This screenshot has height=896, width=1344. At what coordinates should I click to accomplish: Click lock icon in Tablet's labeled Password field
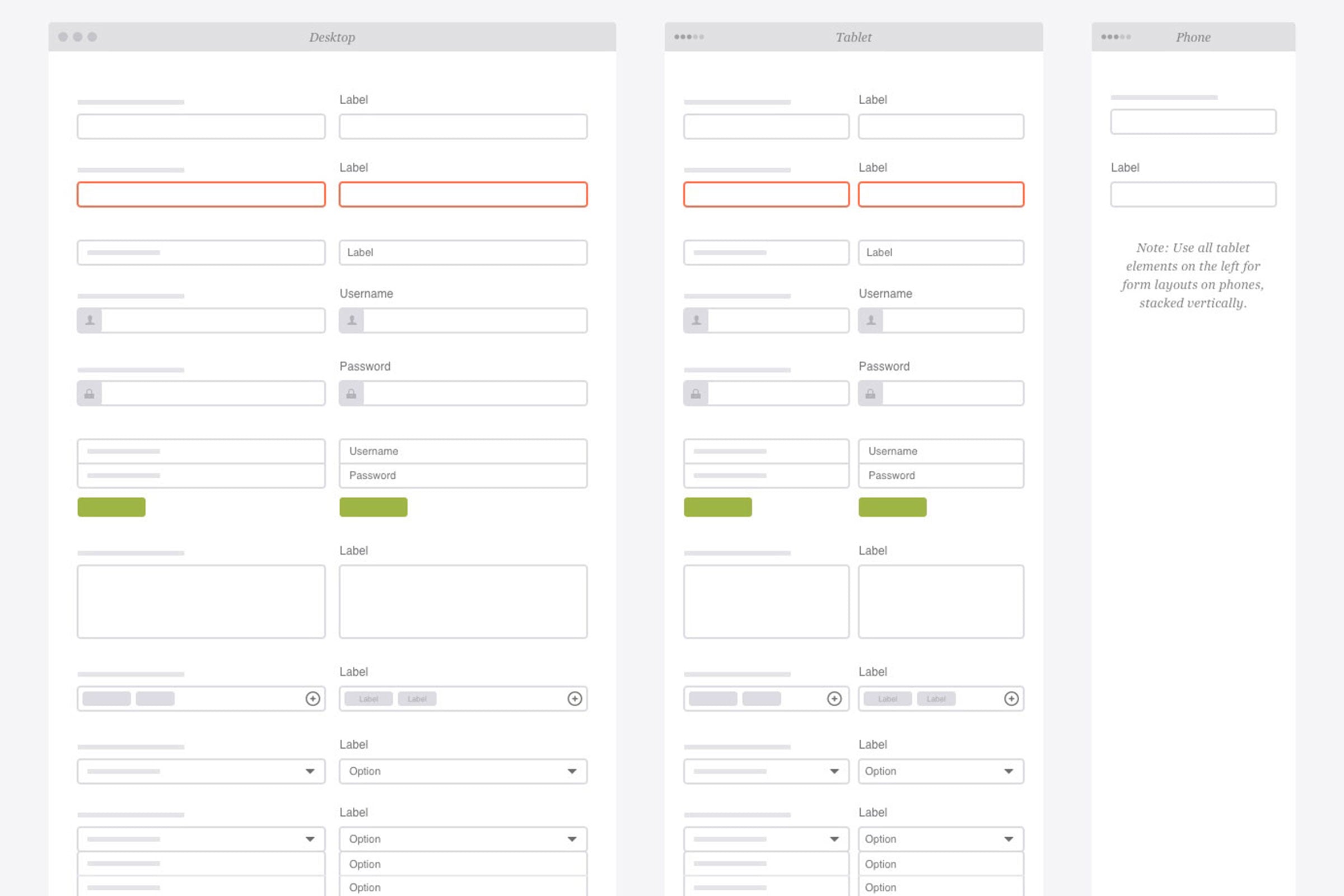[870, 394]
